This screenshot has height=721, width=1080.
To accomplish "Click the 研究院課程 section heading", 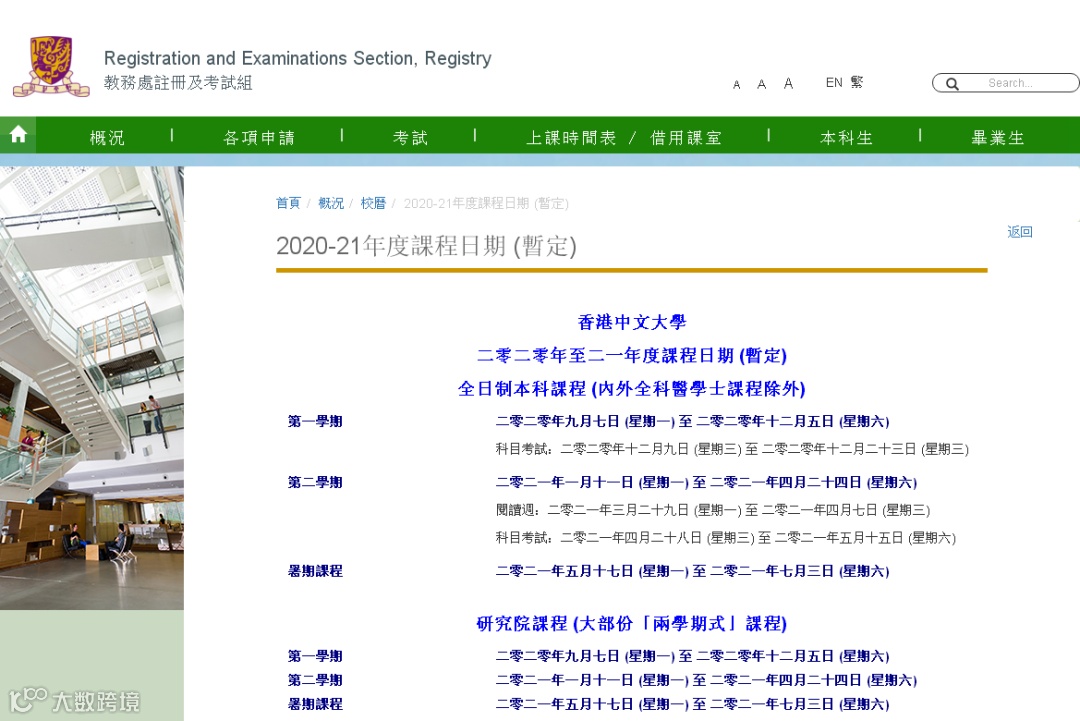I will (632, 623).
